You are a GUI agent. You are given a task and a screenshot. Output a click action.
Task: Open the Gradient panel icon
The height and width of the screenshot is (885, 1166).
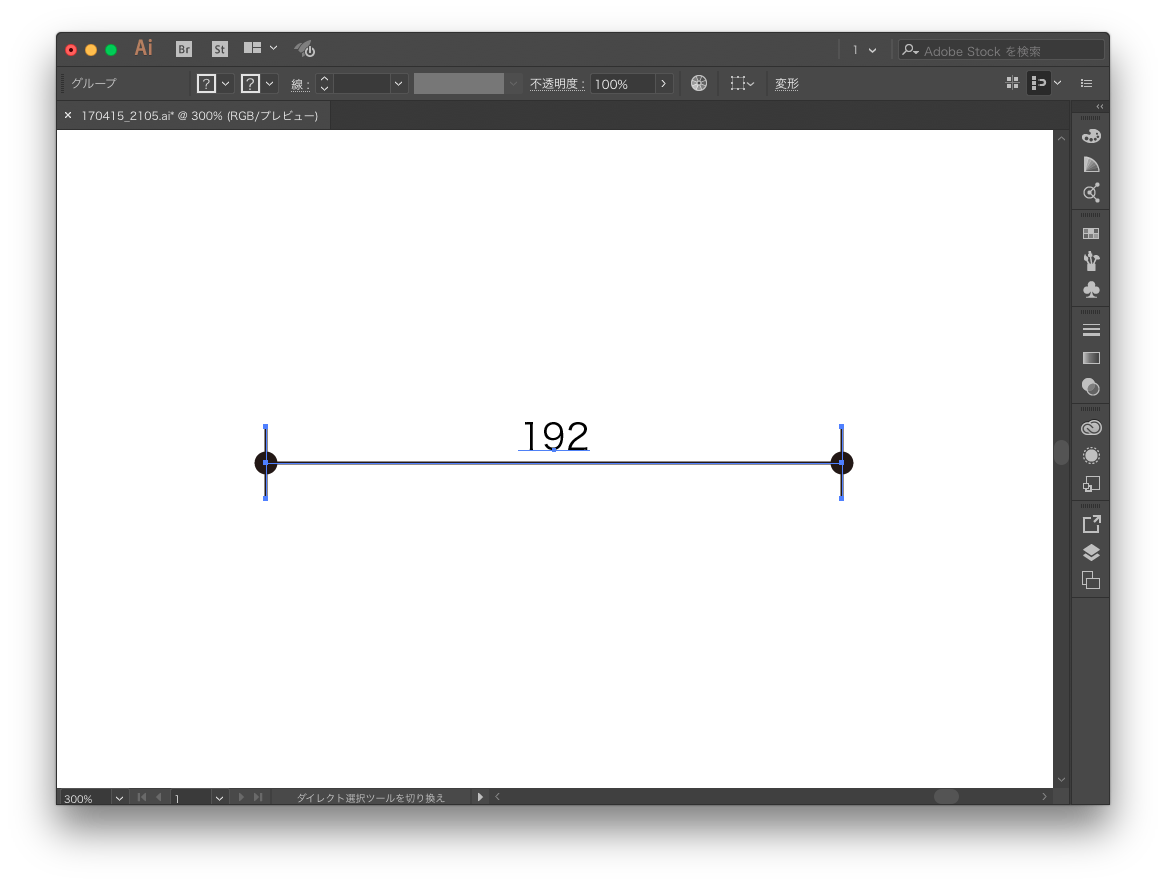coord(1091,358)
